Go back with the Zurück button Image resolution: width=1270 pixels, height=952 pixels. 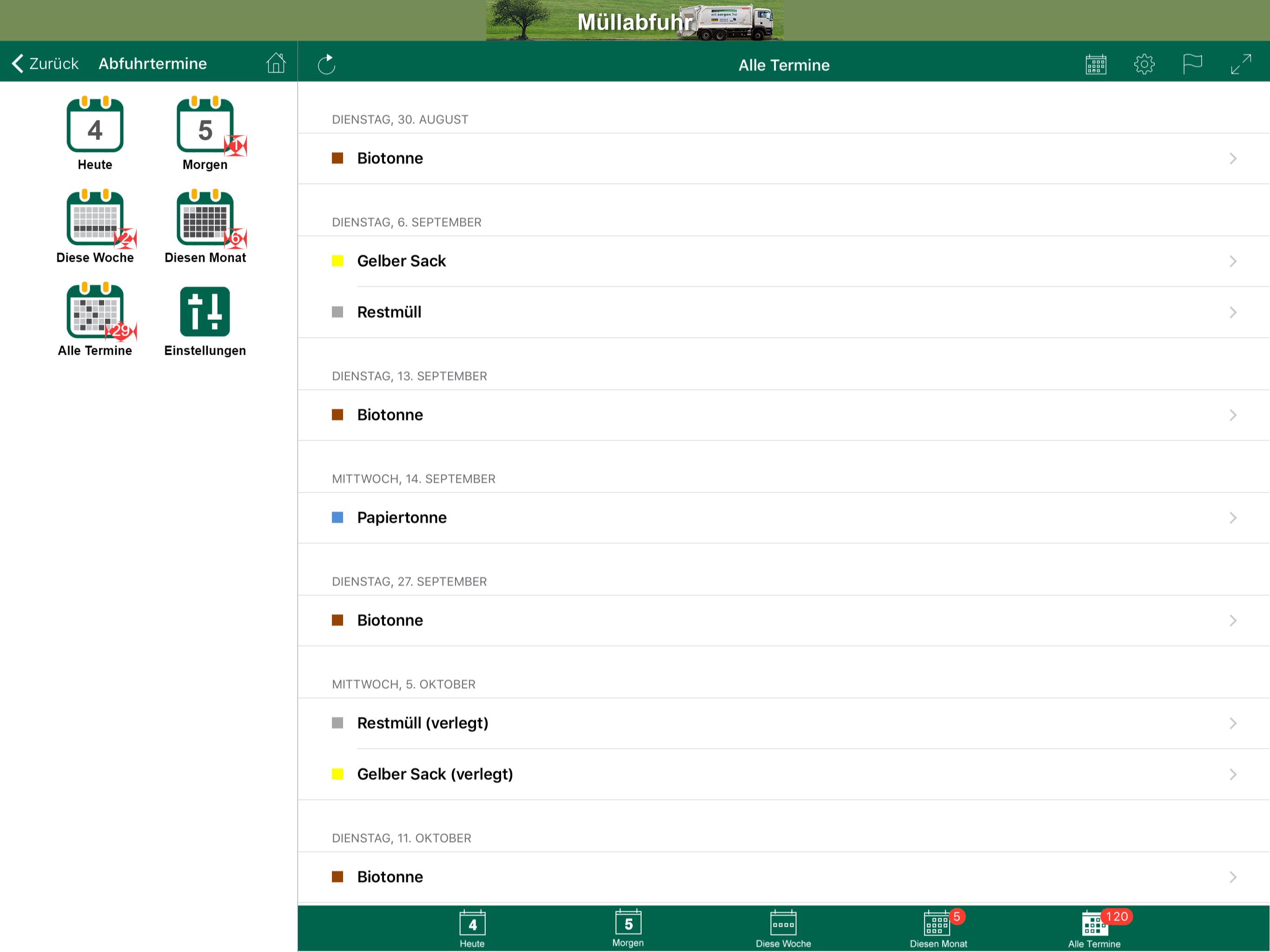point(46,63)
